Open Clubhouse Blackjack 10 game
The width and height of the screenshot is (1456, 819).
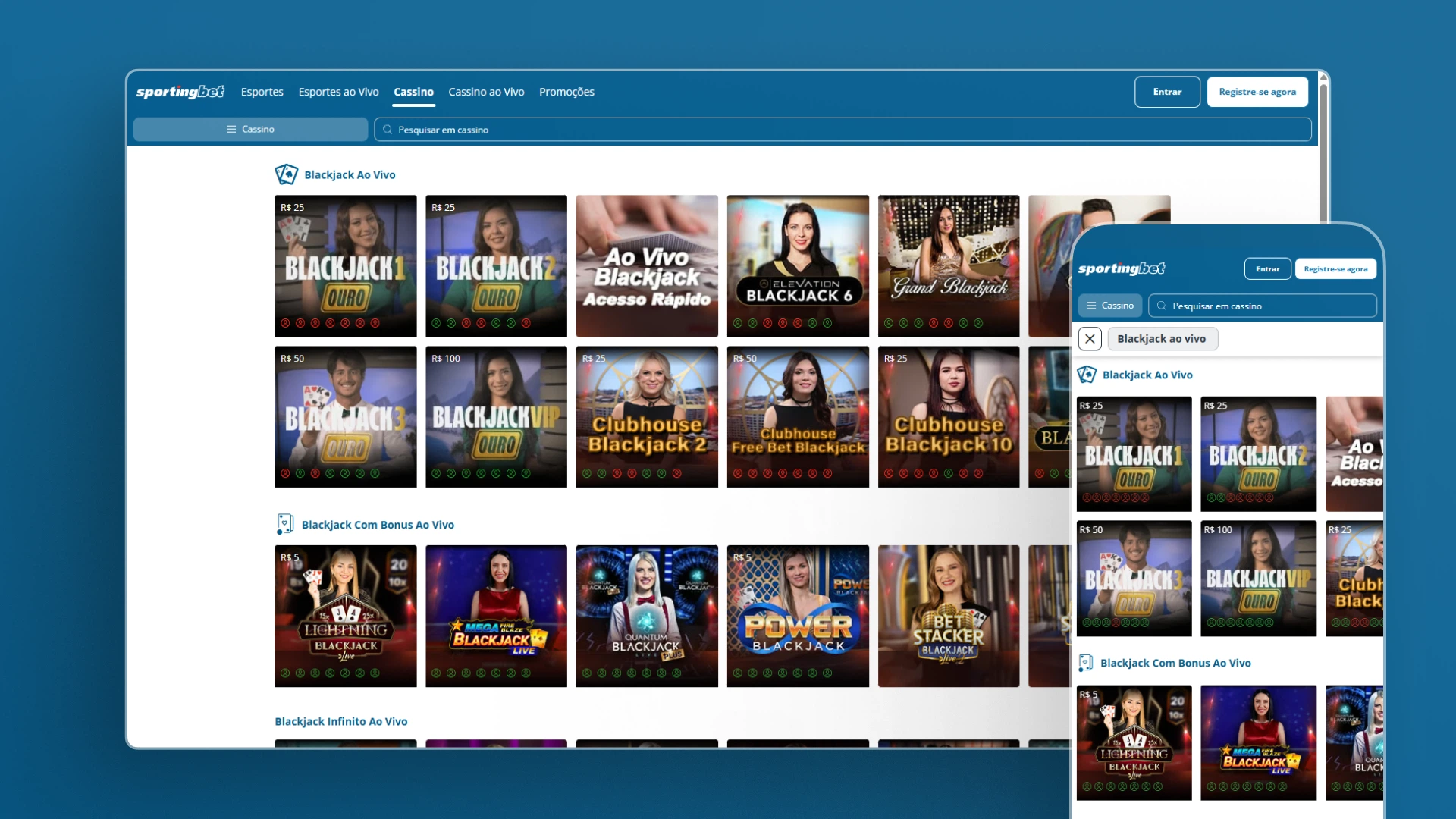pos(949,417)
